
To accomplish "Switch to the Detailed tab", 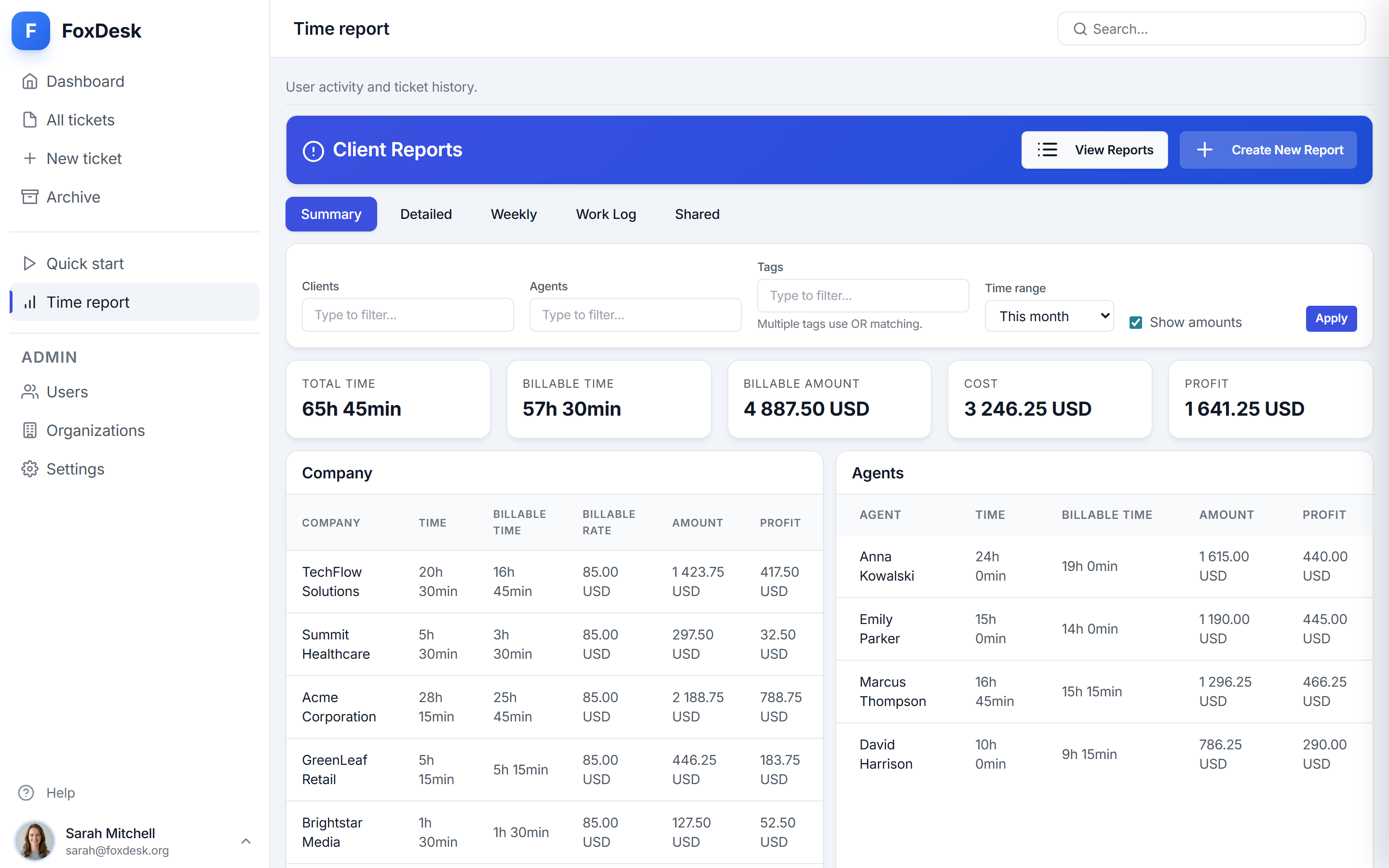I will coord(426,214).
